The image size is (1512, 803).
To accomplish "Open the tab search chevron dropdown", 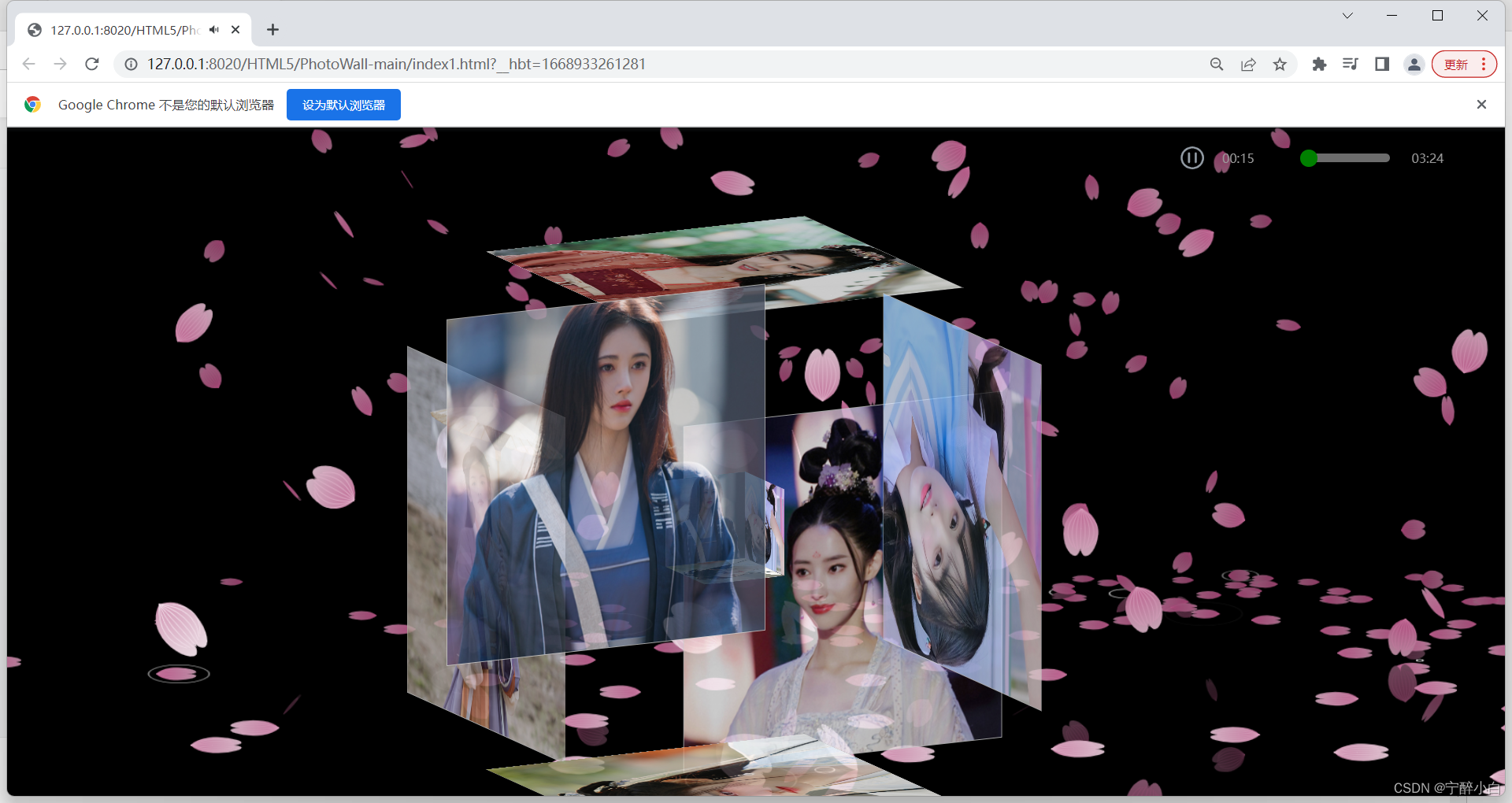I will click(x=1347, y=16).
